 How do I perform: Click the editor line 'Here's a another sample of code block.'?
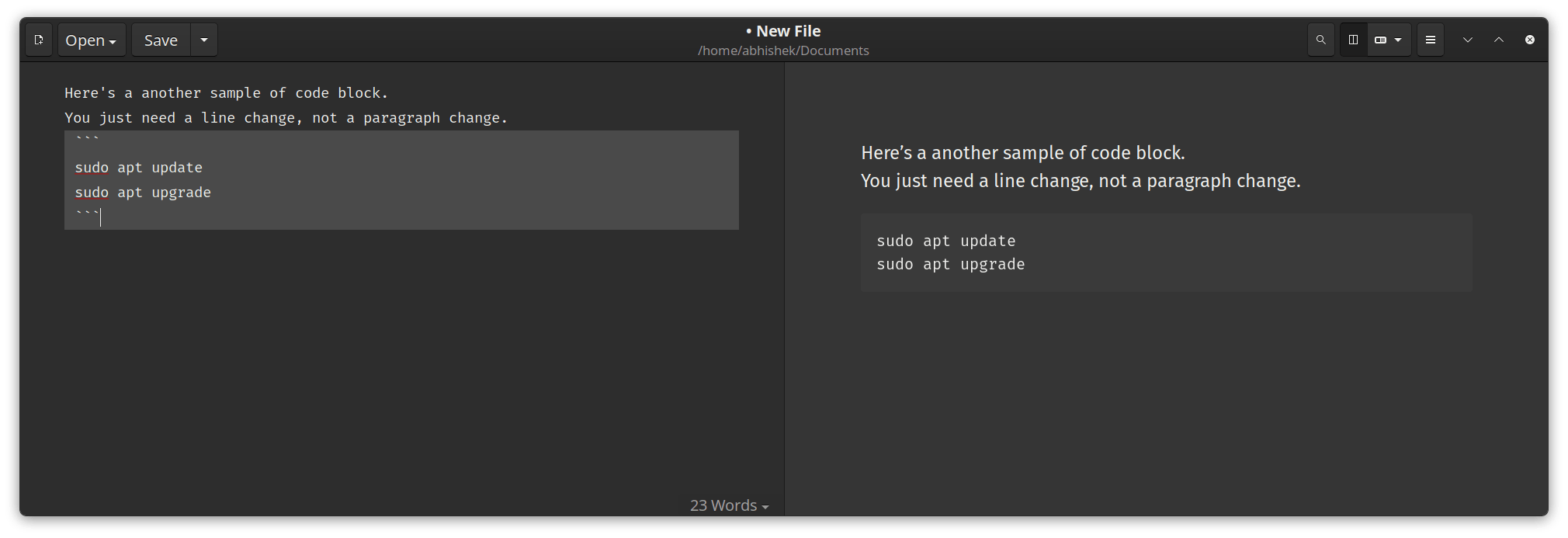[x=226, y=93]
